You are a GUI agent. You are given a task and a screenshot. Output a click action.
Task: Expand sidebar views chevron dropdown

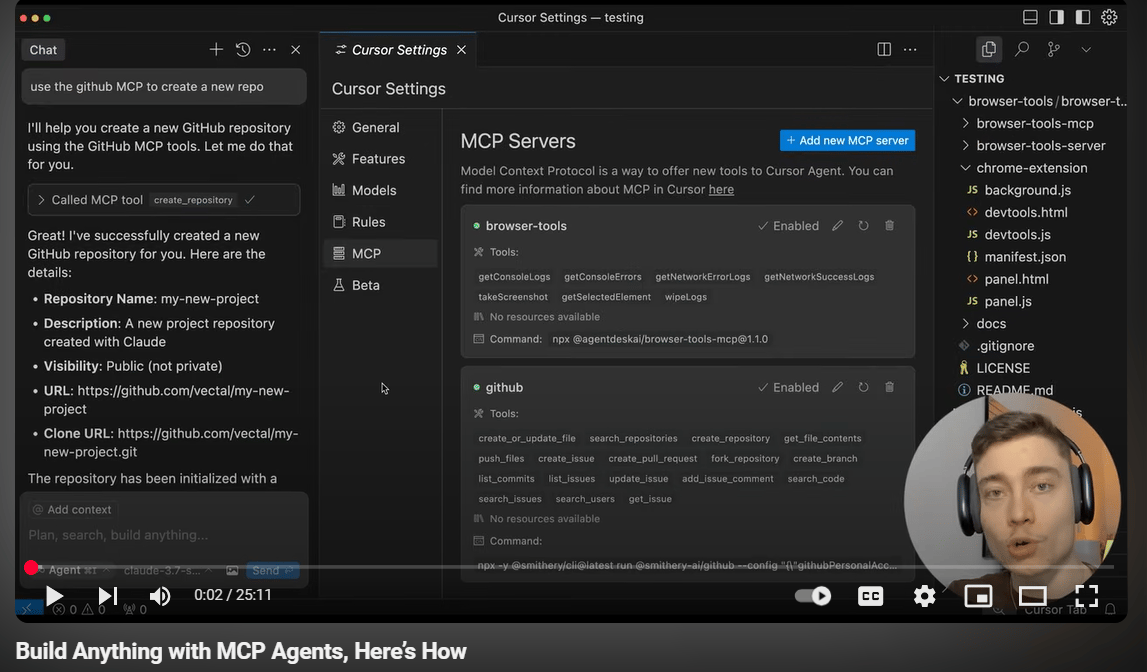click(x=1086, y=50)
